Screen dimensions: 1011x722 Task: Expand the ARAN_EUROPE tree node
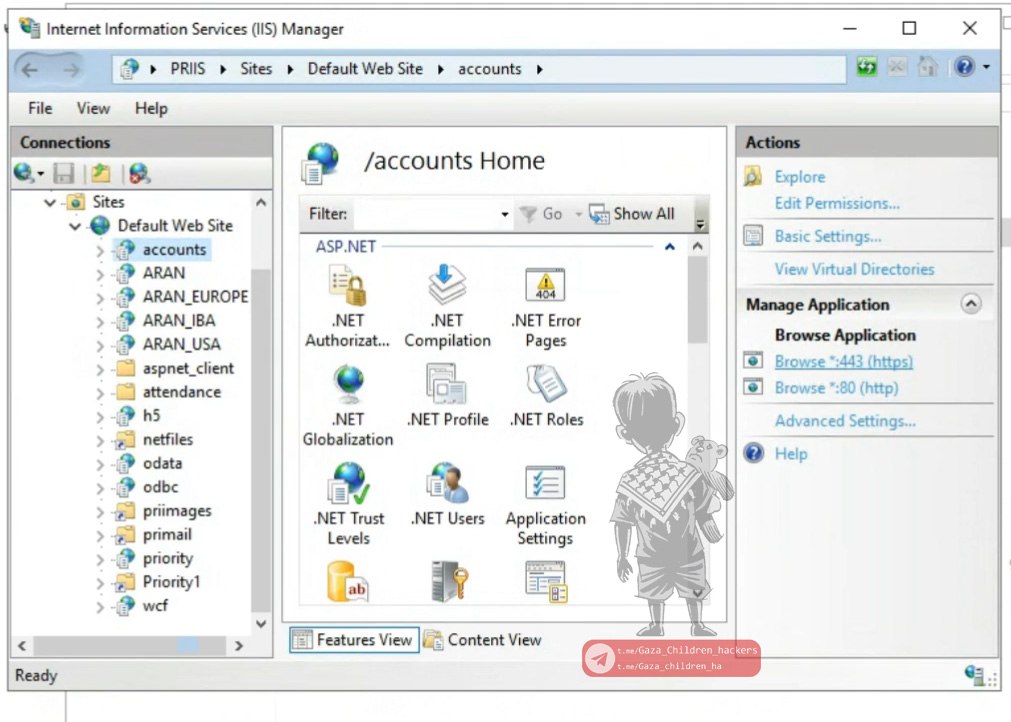[100, 297]
